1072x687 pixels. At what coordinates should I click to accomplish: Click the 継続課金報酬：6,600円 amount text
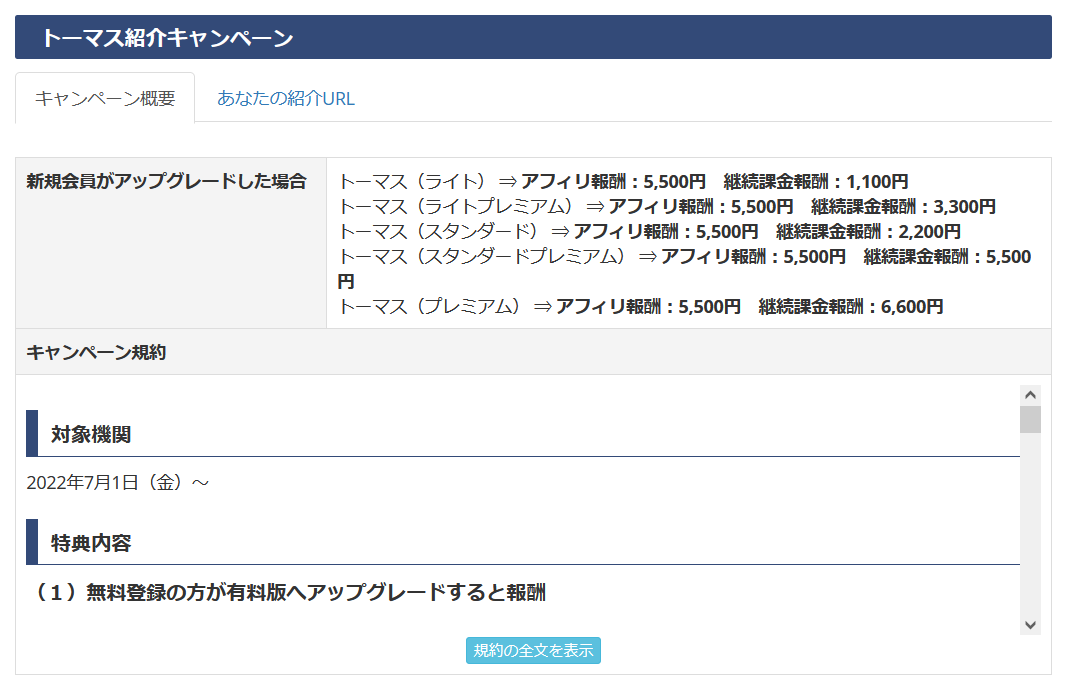pyautogui.click(x=850, y=306)
